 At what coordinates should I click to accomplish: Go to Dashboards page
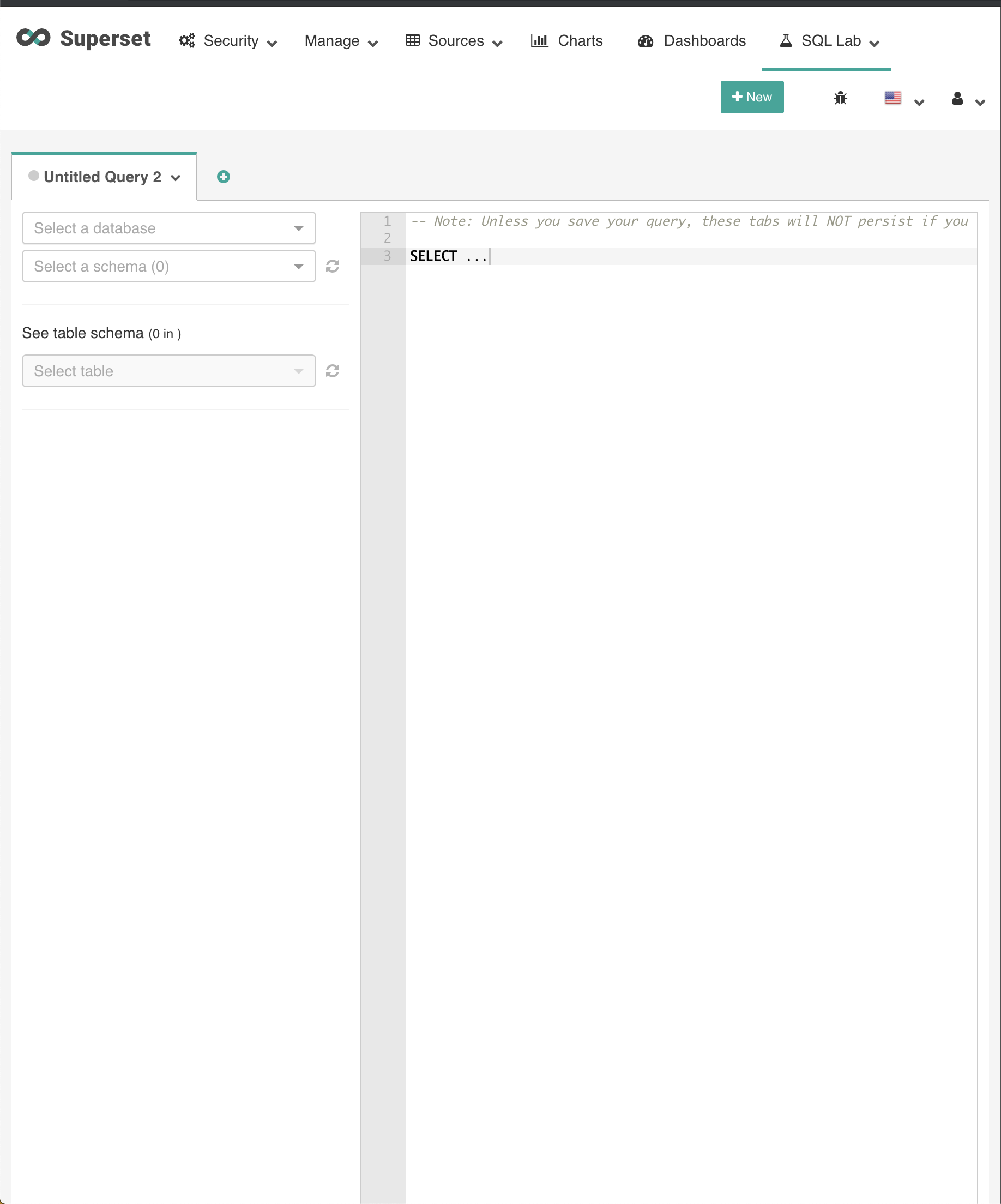691,41
